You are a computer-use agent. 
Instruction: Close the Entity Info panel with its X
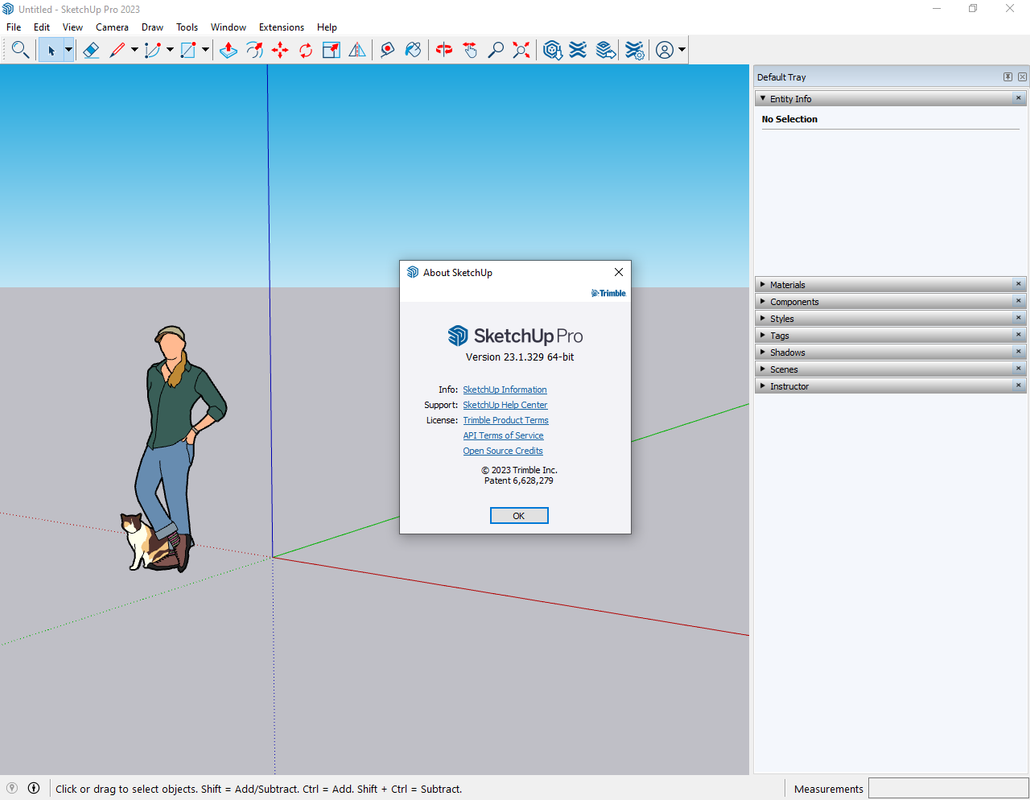1019,98
